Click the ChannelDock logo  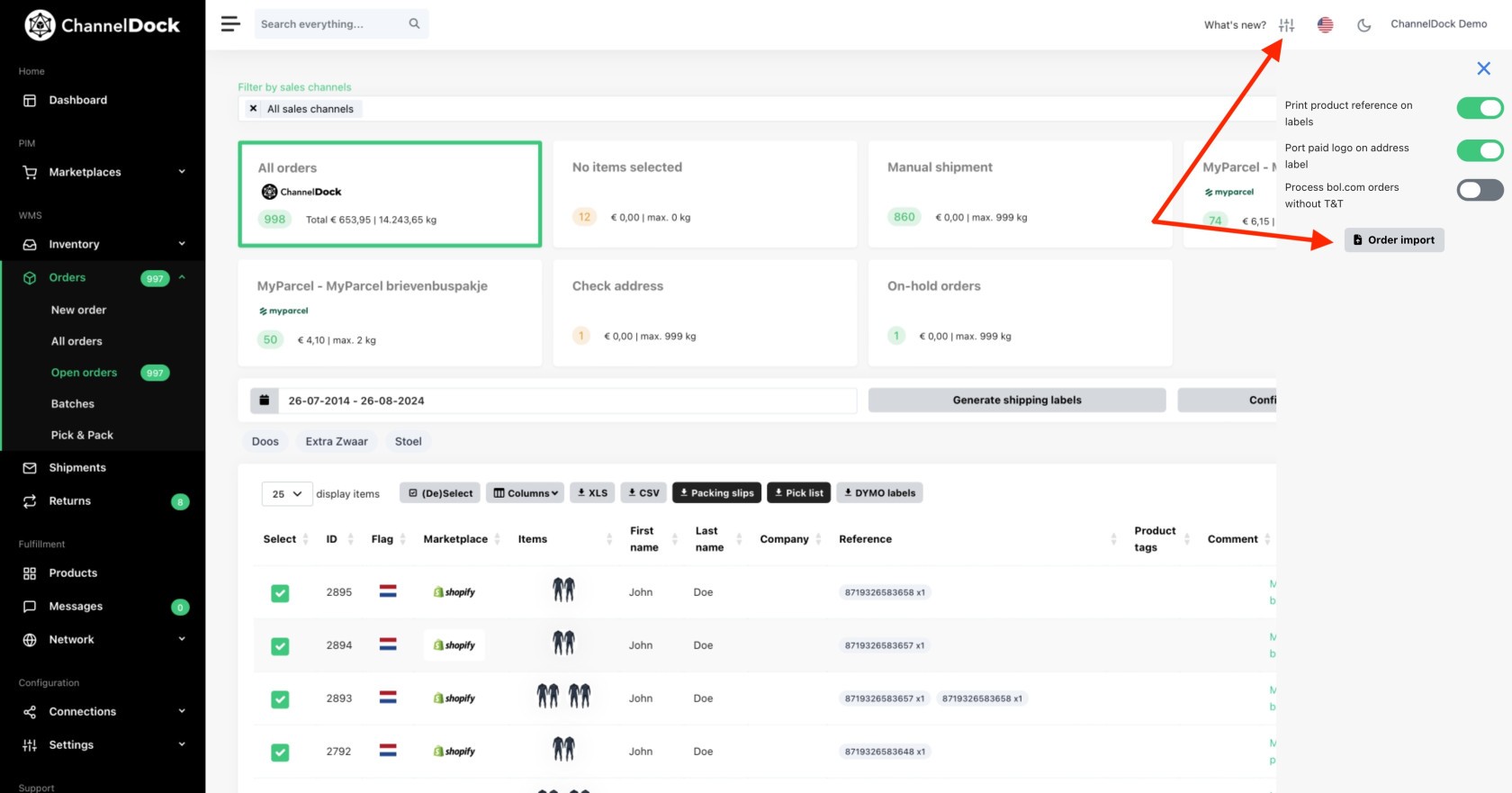click(x=103, y=25)
